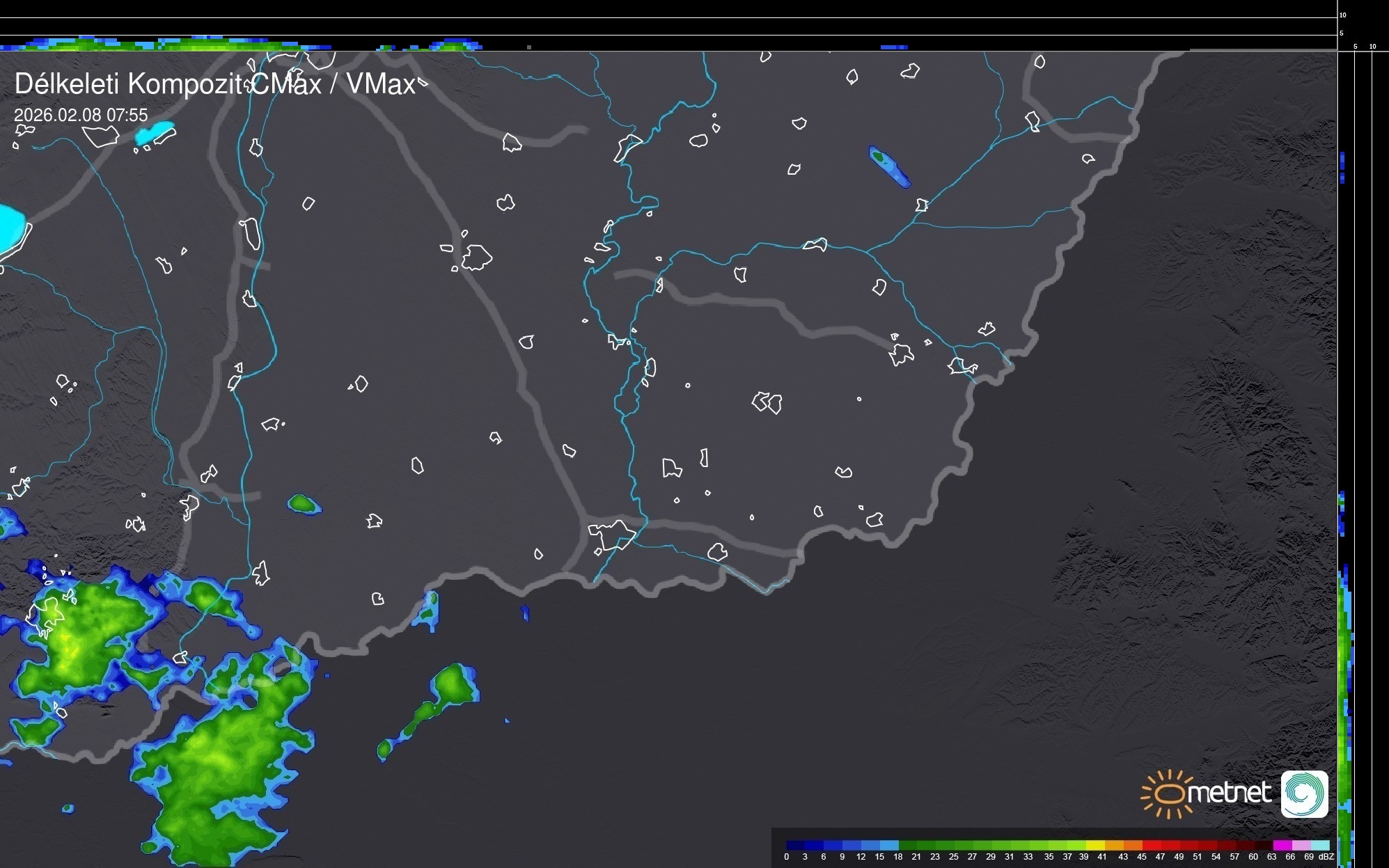Click the dBZ unit label in legend
1389x868 pixels.
point(1326,857)
